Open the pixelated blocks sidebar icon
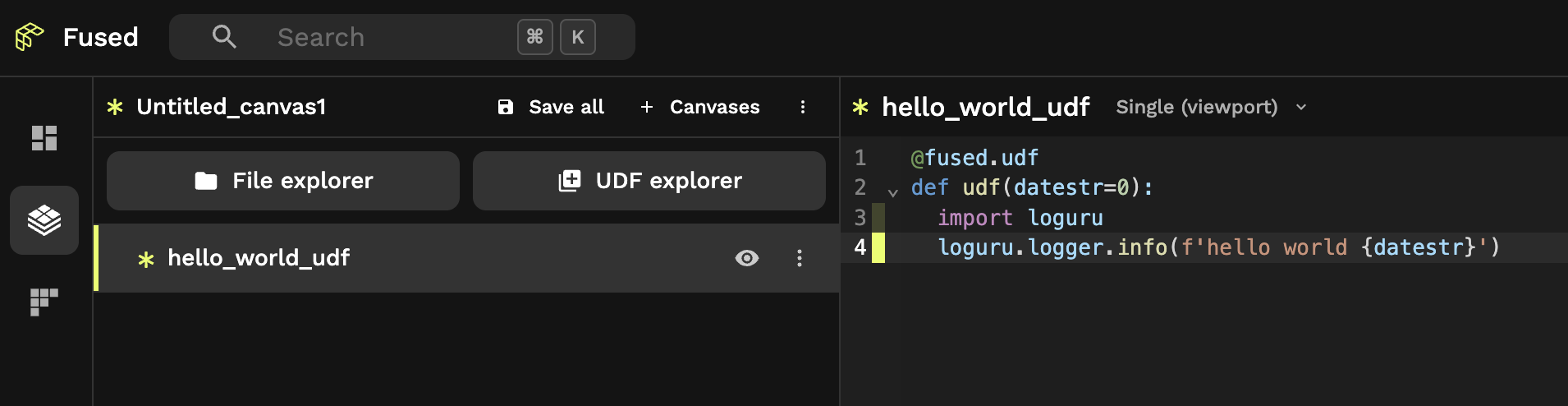This screenshot has width=1568, height=406. 44,302
